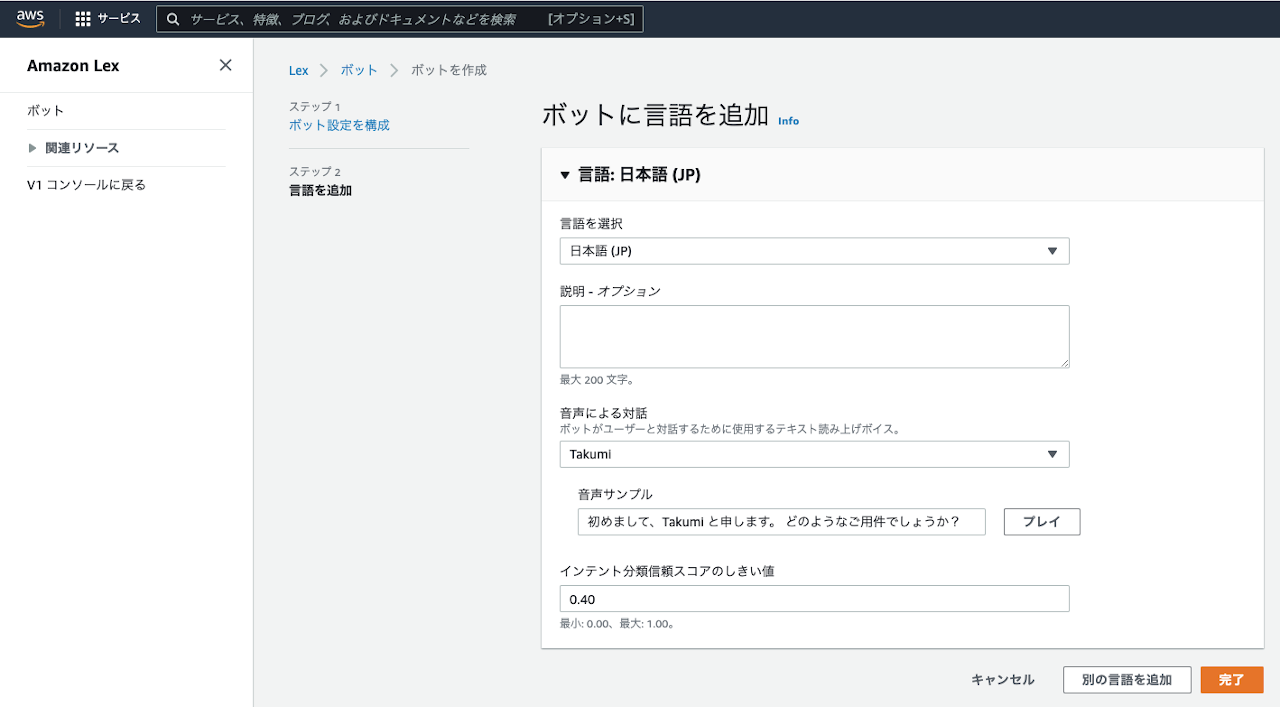The image size is (1280, 707).
Task: Open the サービス grid menu
Action: tap(108, 18)
